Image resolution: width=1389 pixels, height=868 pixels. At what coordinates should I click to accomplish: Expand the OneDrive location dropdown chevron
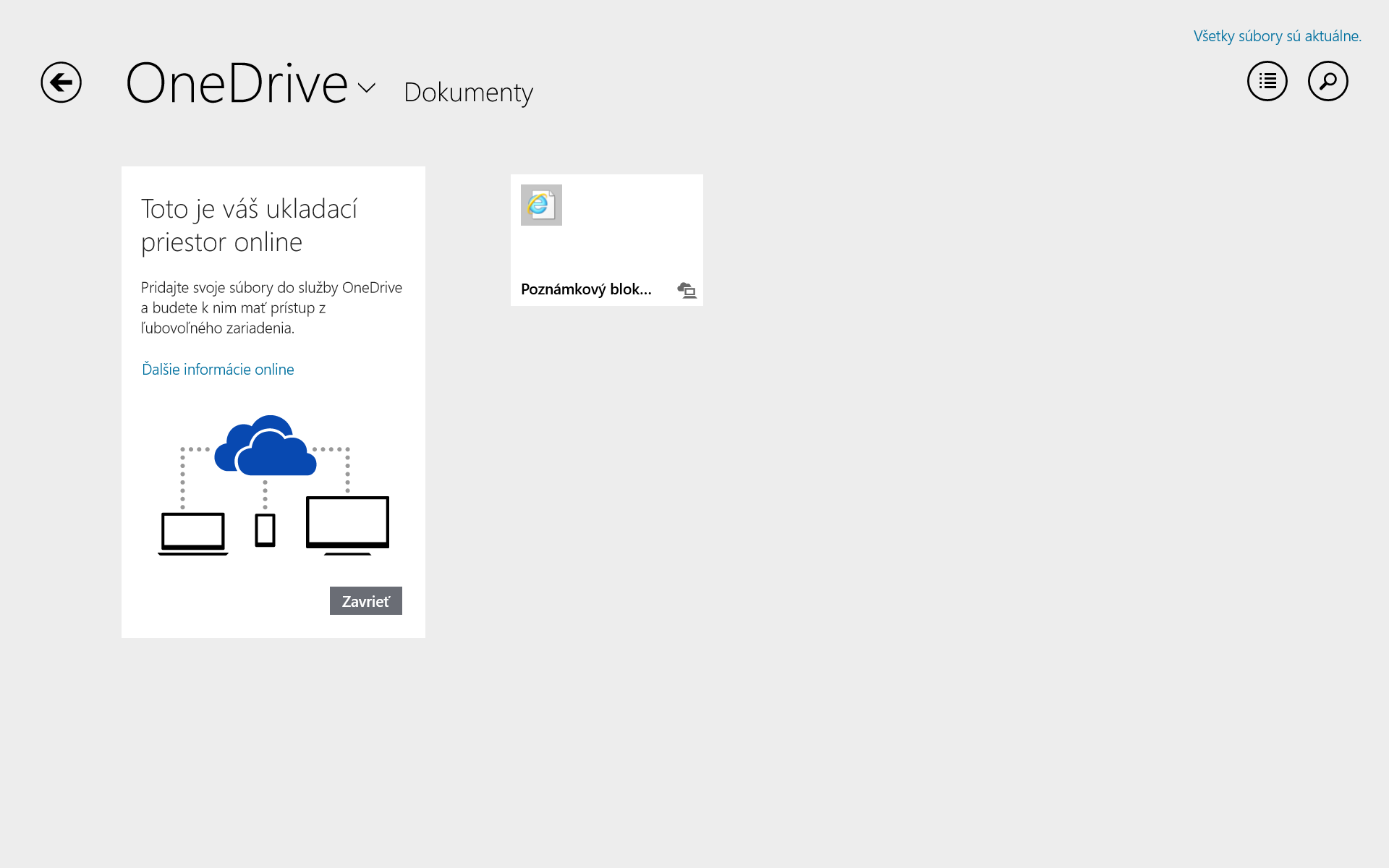click(x=367, y=88)
